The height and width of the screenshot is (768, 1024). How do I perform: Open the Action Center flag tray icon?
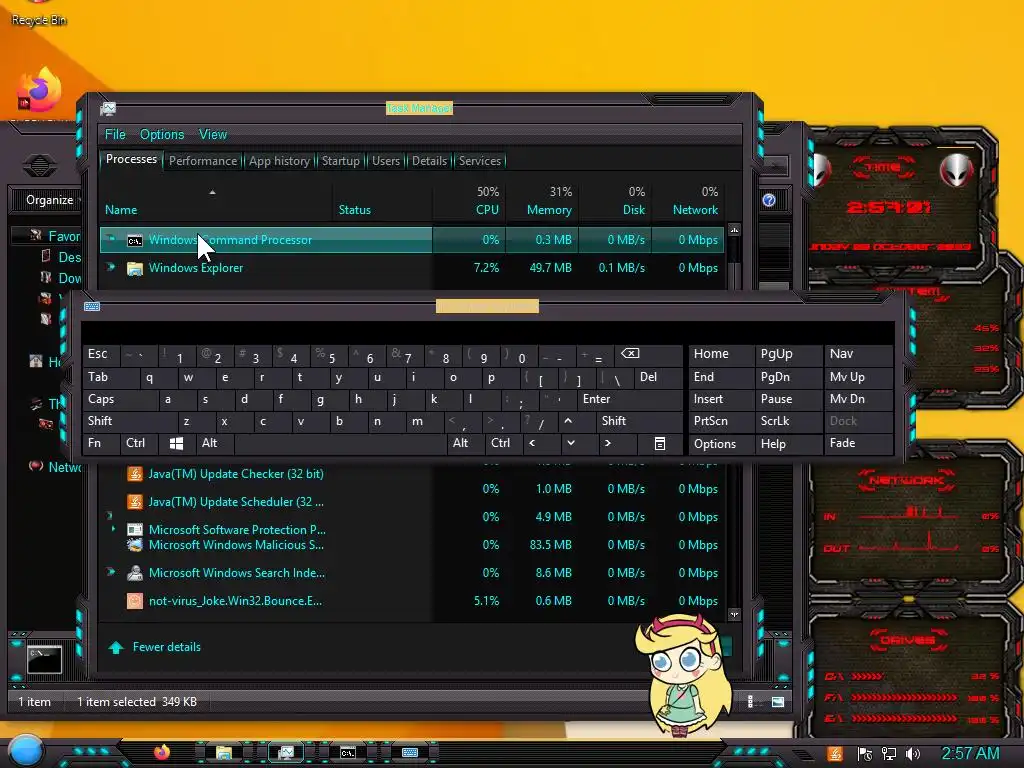pos(865,754)
